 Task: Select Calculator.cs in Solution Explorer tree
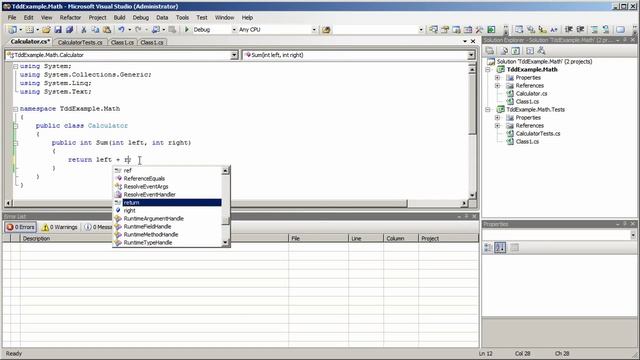point(531,93)
